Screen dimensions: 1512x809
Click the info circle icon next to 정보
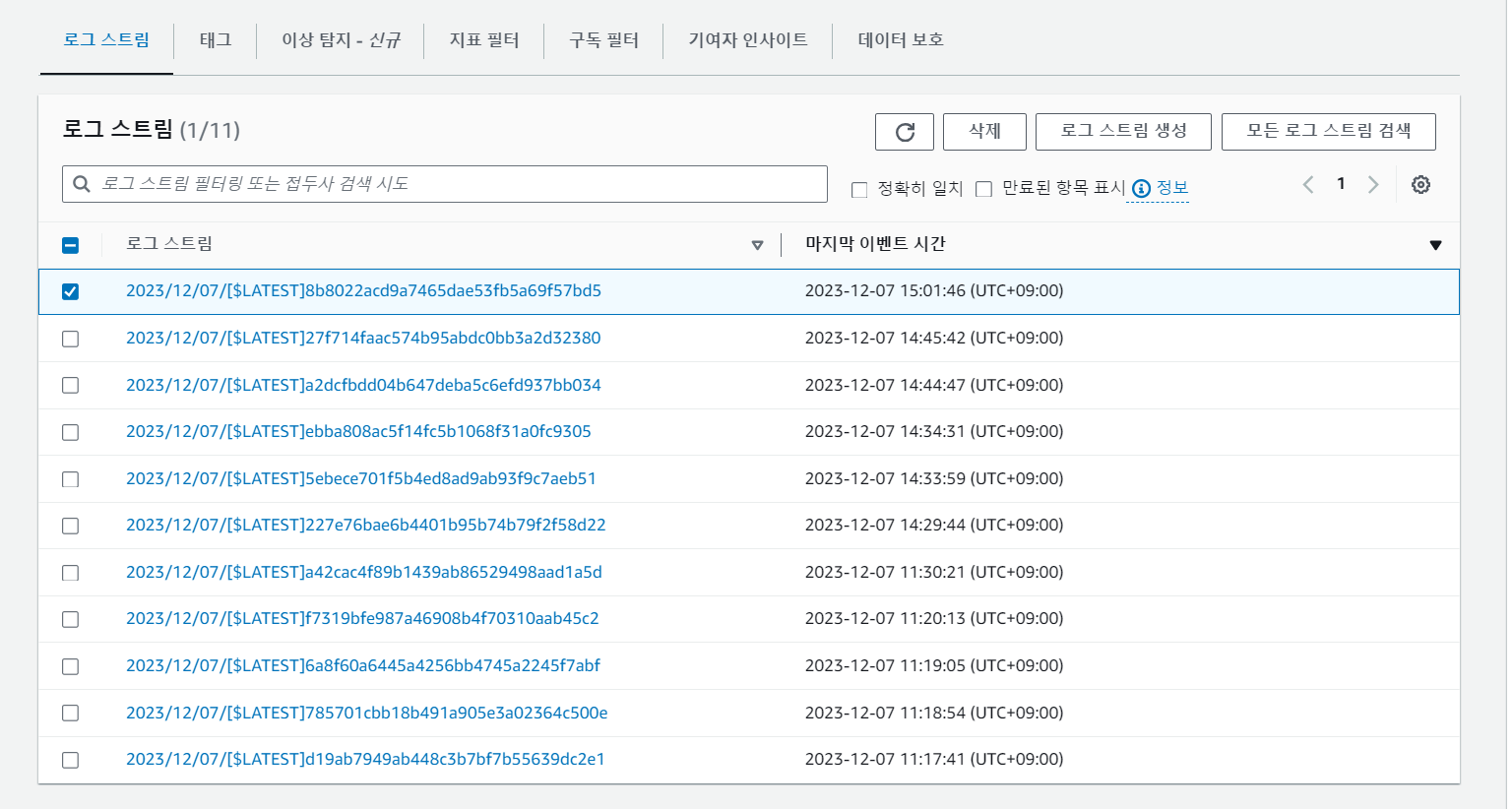coord(1141,189)
